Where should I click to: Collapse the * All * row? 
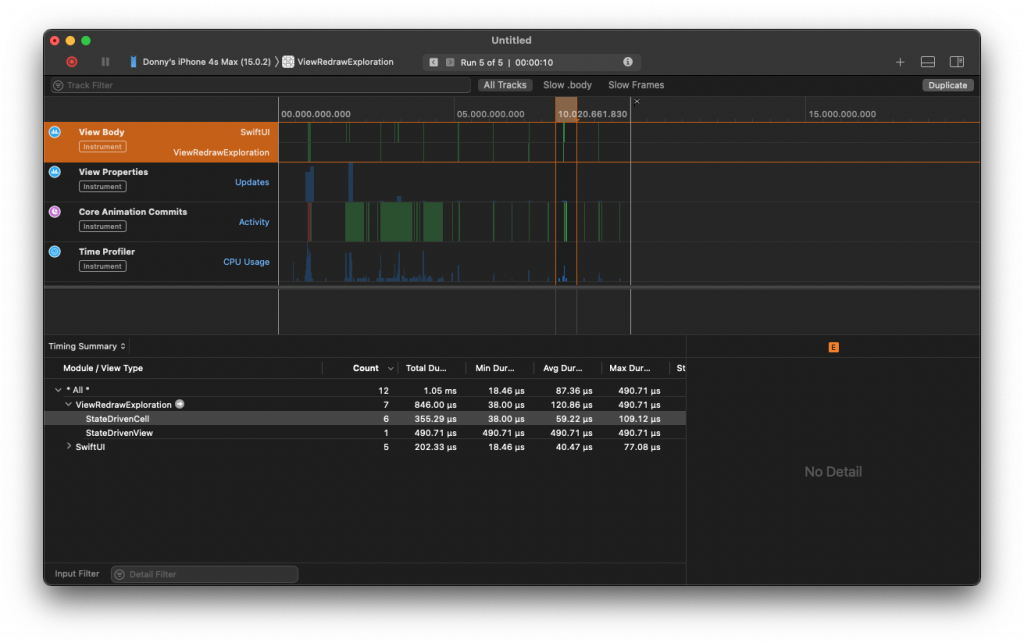58,390
